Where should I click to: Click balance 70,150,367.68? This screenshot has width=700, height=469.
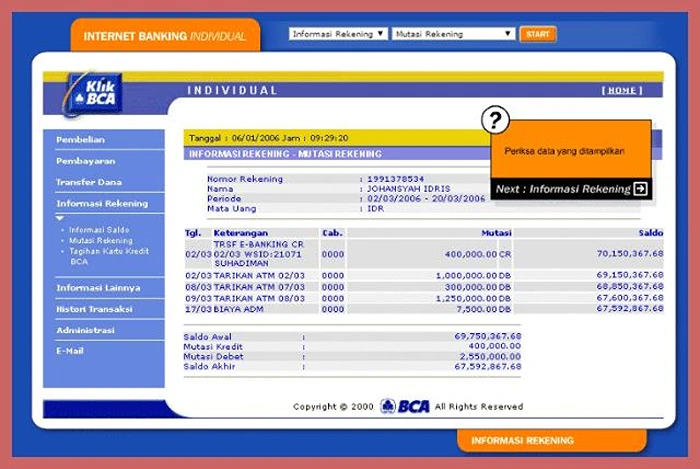pos(630,253)
